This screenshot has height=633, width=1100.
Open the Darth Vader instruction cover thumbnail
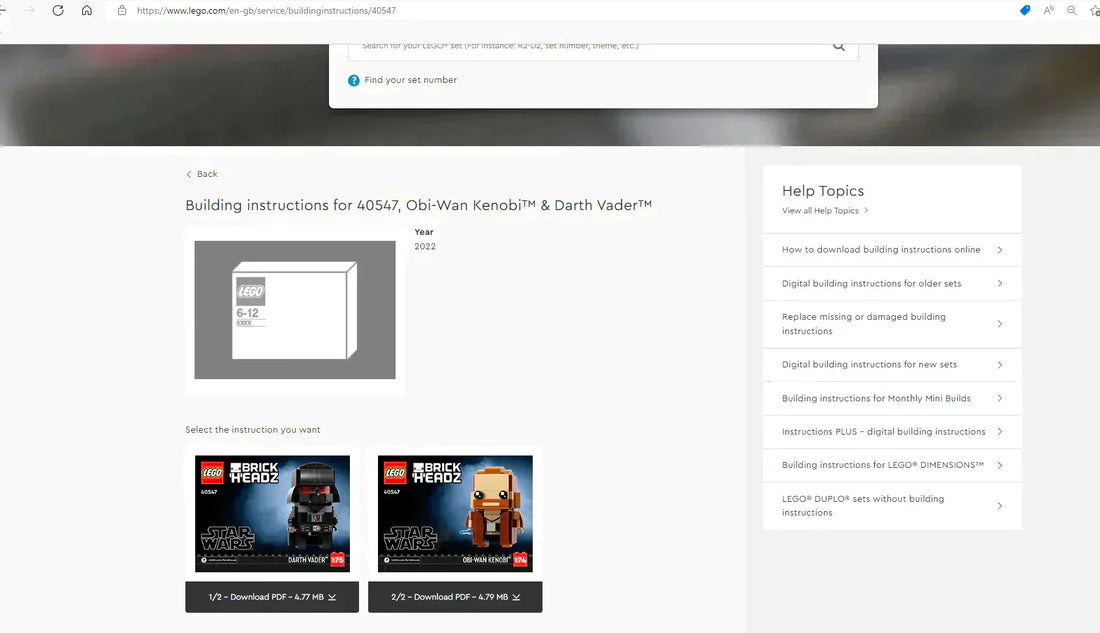click(272, 514)
